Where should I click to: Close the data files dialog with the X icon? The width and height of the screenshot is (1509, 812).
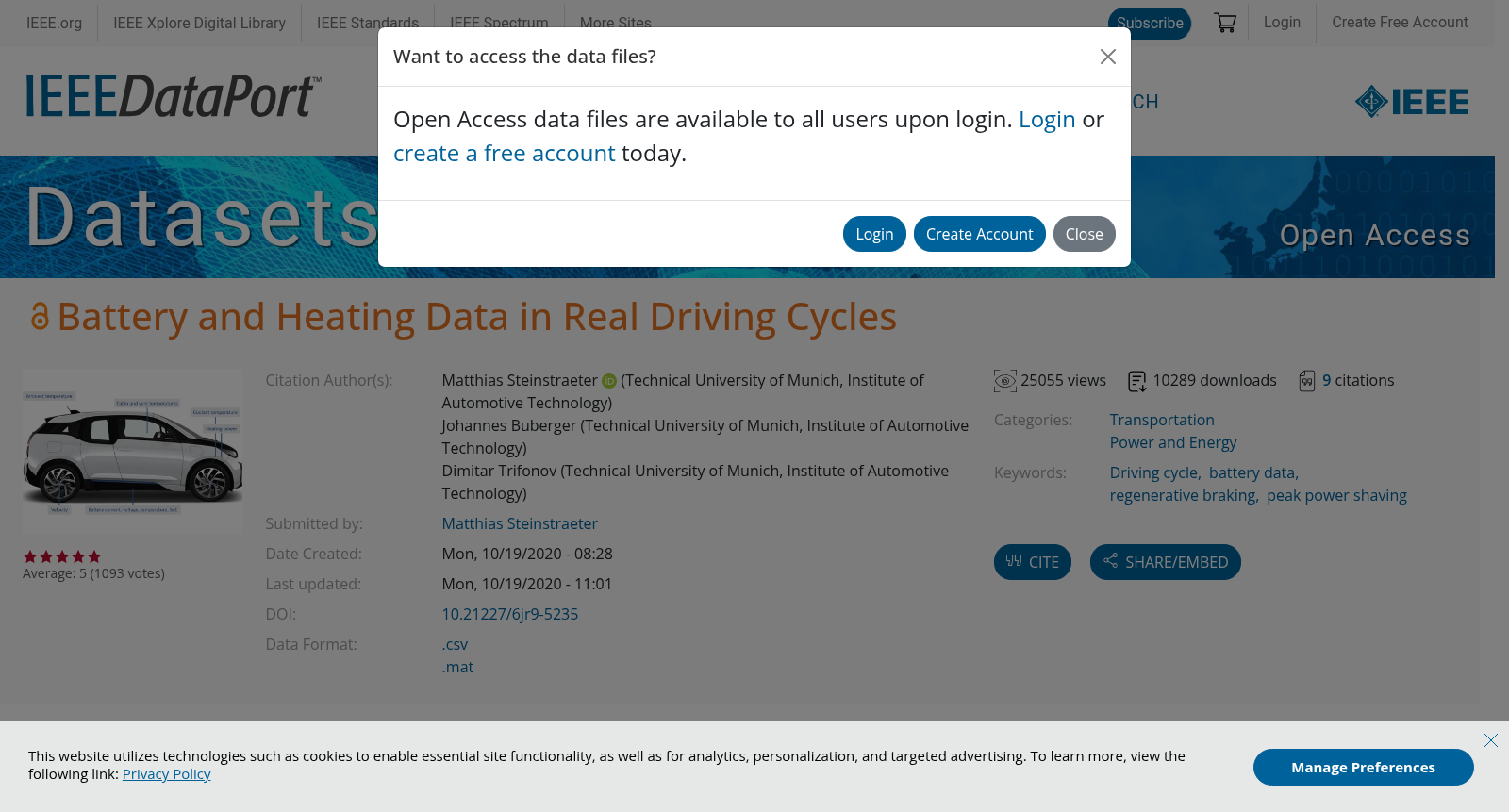[1108, 57]
